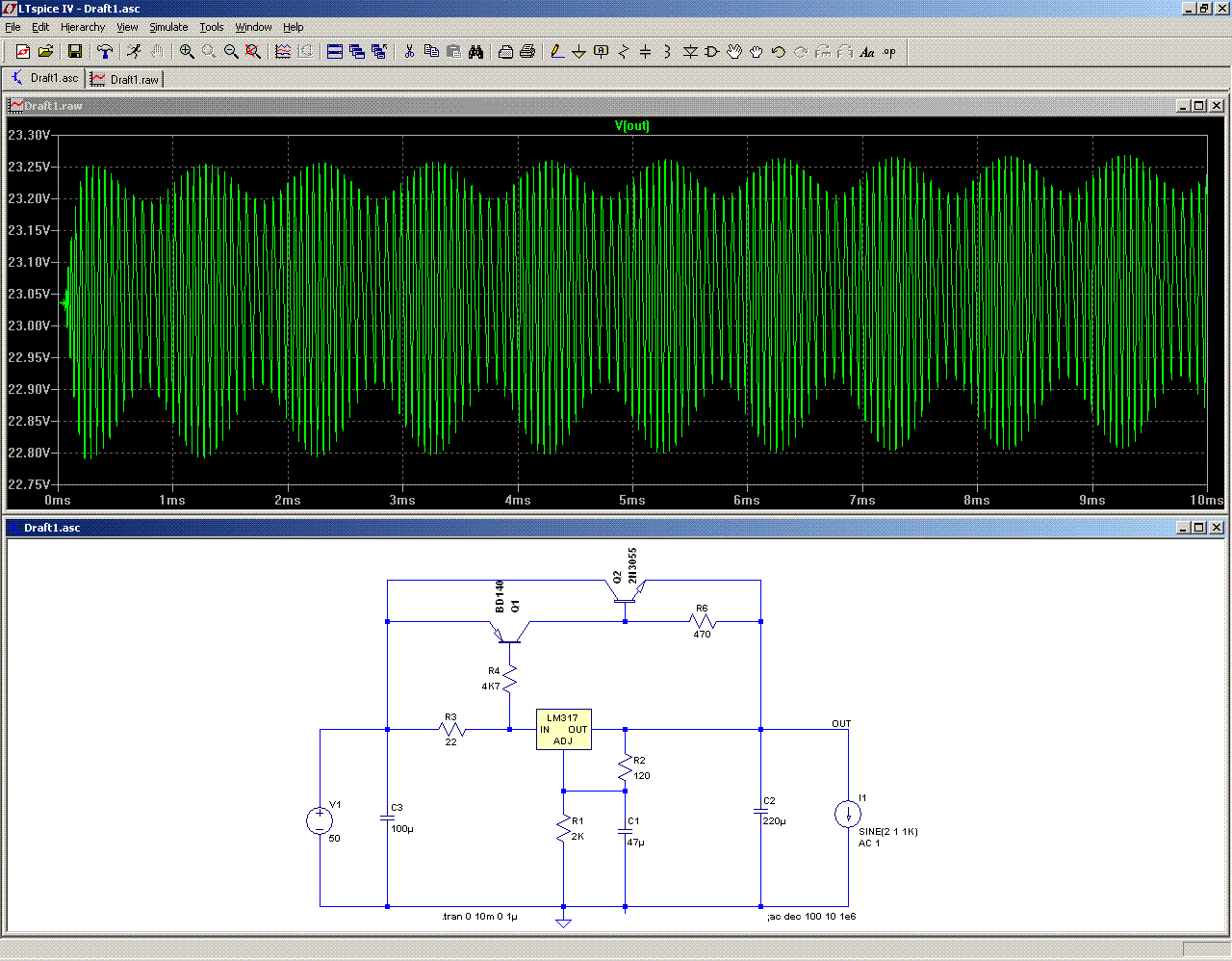The width and height of the screenshot is (1232, 961).
Task: Switch to the Draft1.raw tab
Action: point(125,79)
